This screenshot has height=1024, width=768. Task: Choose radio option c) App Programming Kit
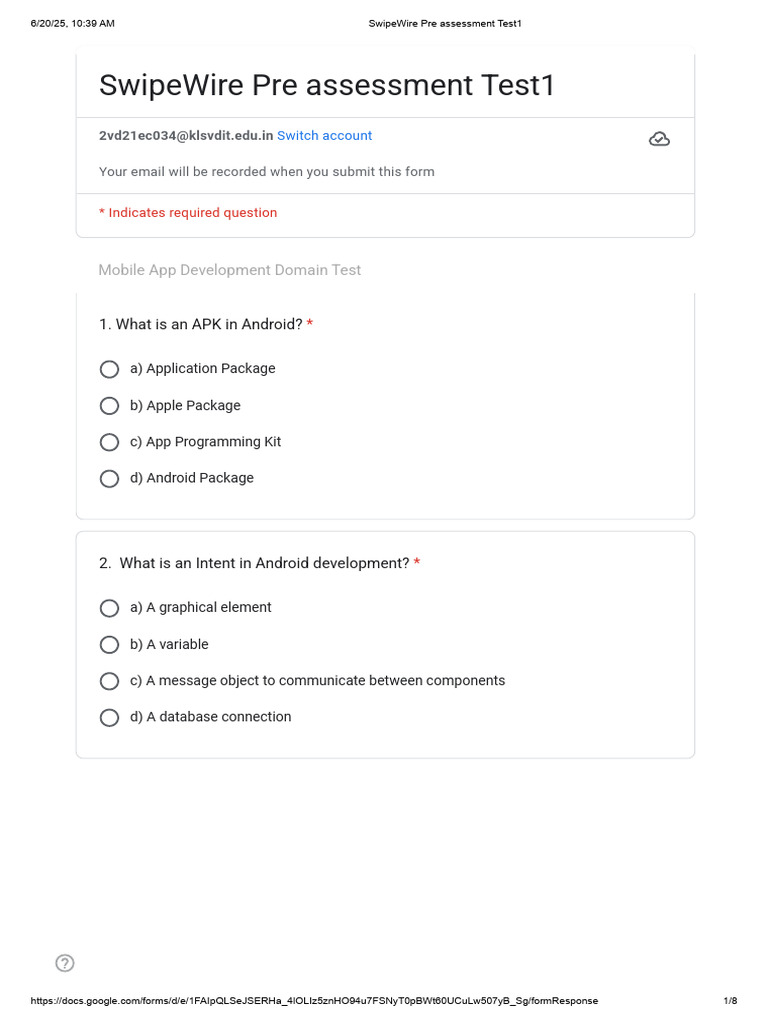(110, 442)
